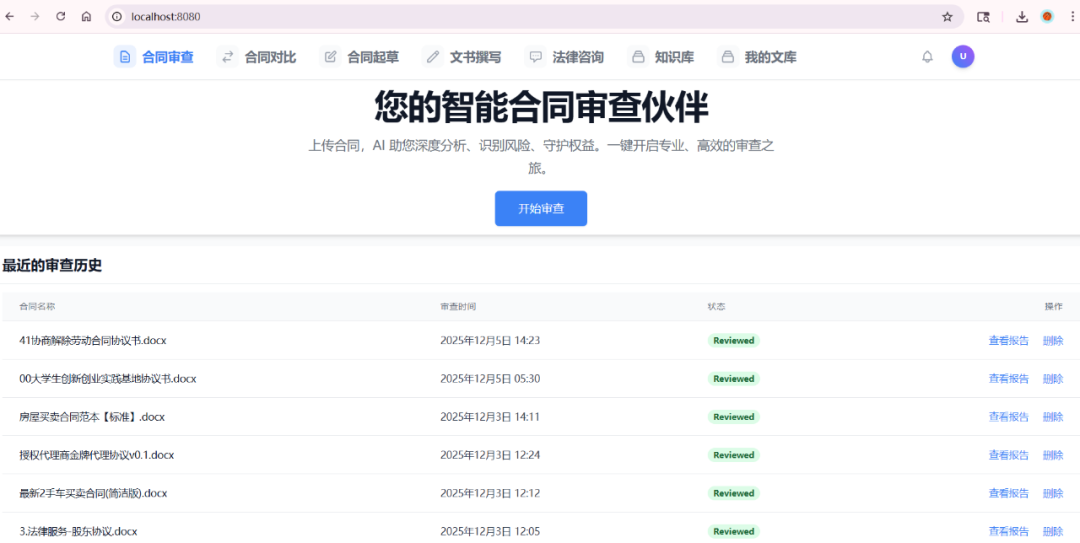This screenshot has height=543, width=1080.
Task: Click file name 授权代理商金牌代理协议v0.1.docx
Action: [96, 455]
